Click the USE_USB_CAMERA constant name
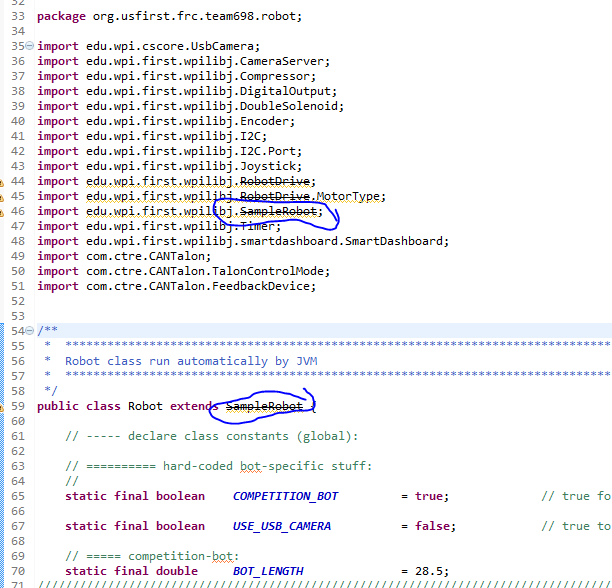The width and height of the screenshot is (612, 588). (x=282, y=526)
